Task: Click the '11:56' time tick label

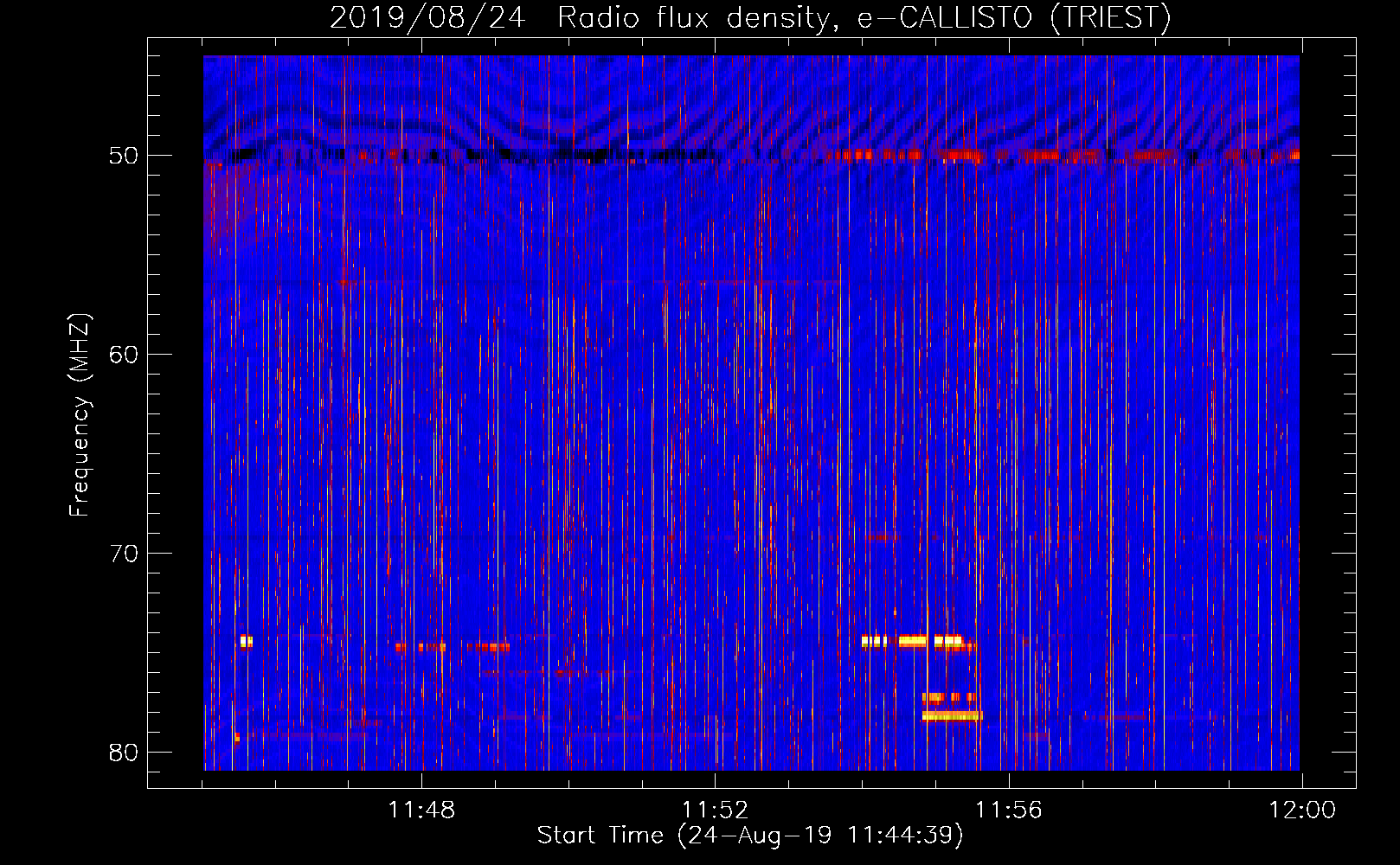Action: click(1009, 811)
